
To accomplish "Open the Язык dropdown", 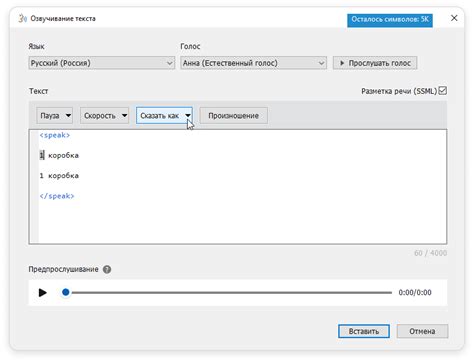I will coord(102,63).
